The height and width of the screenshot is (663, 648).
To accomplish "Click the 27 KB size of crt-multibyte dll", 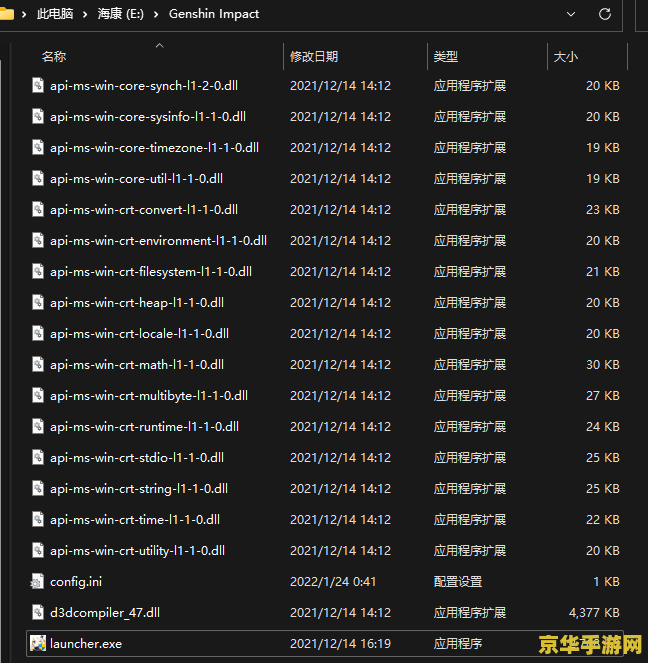I will [x=603, y=396].
